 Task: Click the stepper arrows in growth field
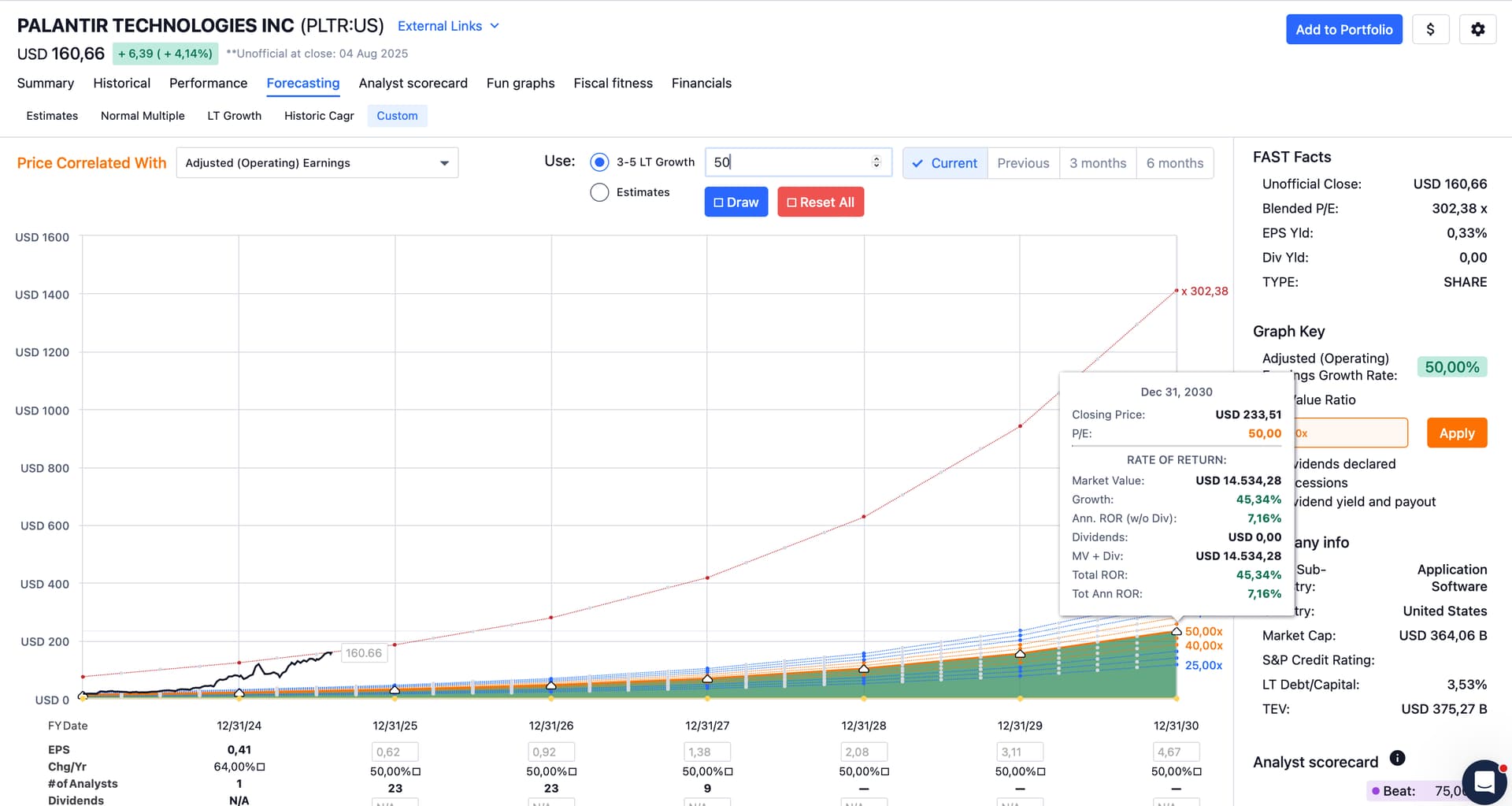(x=876, y=162)
